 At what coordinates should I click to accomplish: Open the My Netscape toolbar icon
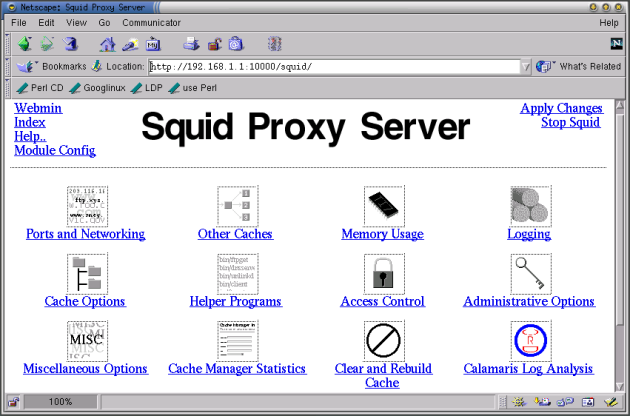point(153,44)
